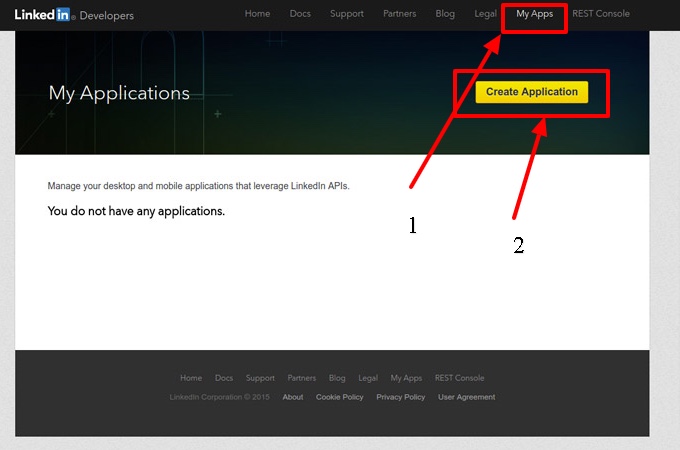The width and height of the screenshot is (680, 450).
Task: Visit Blog in the top navigation
Action: pos(445,14)
